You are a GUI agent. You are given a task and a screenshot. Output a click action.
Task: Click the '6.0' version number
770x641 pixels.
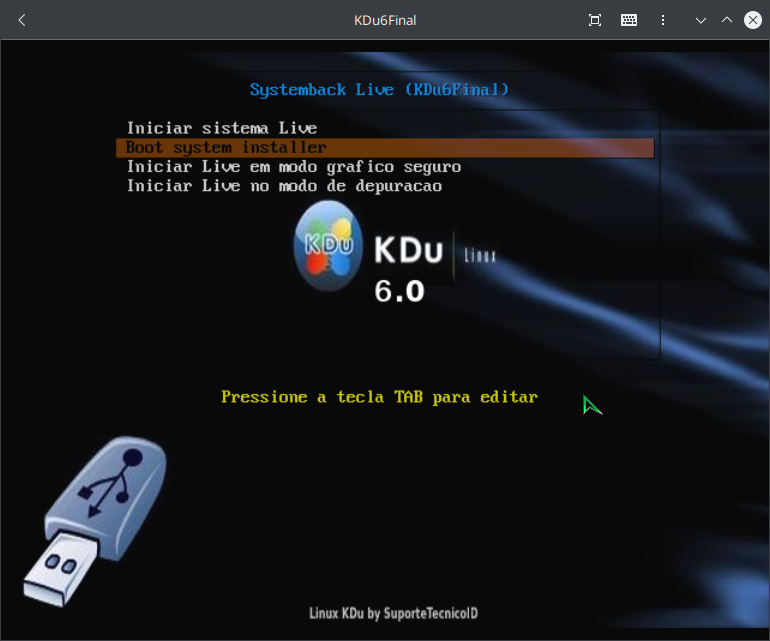click(x=399, y=291)
